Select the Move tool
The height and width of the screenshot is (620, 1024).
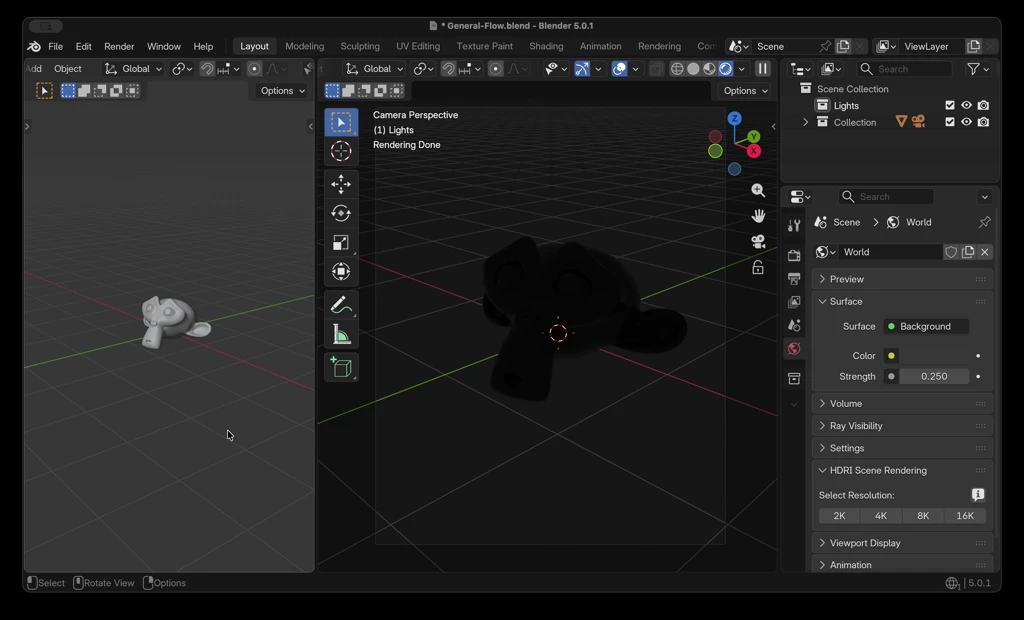coord(341,184)
